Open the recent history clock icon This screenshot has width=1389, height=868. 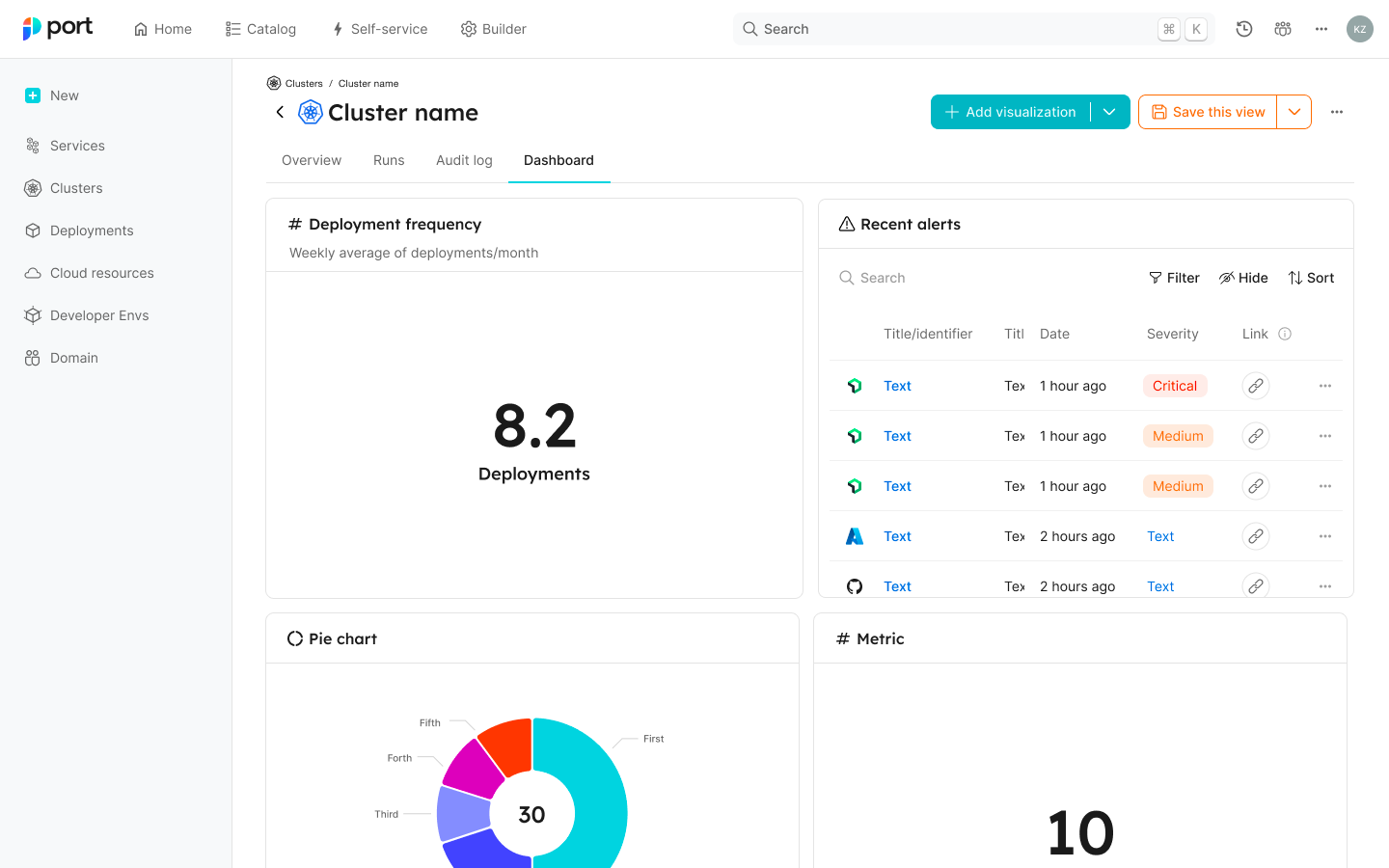(1244, 29)
